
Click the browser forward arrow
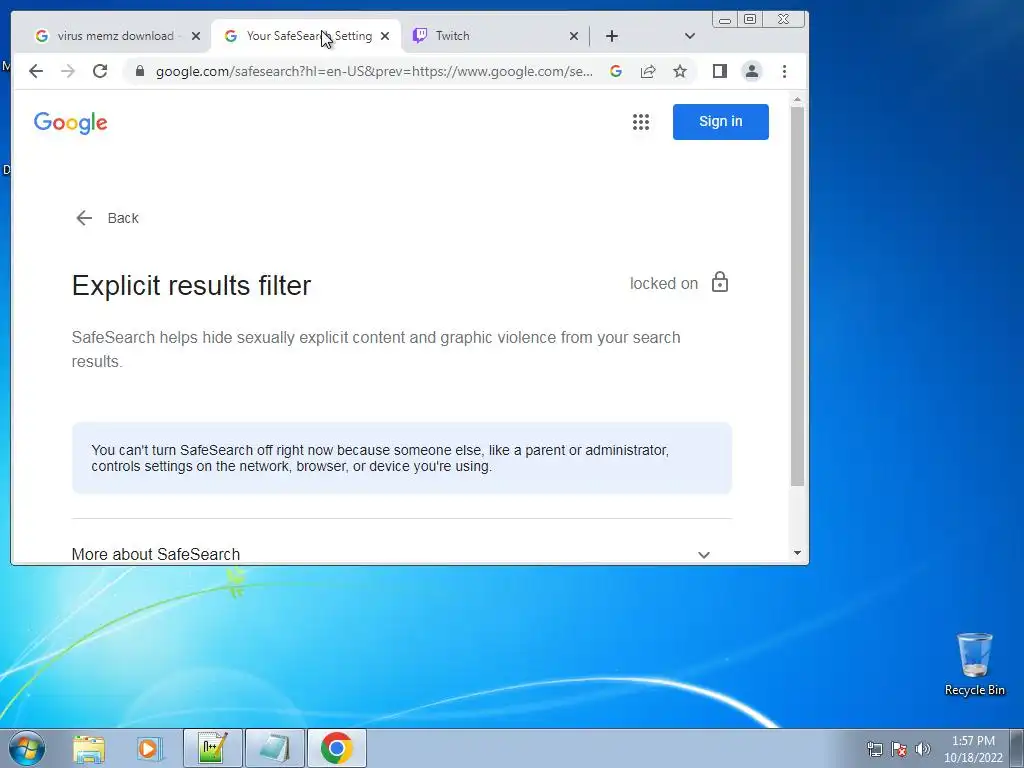click(68, 71)
